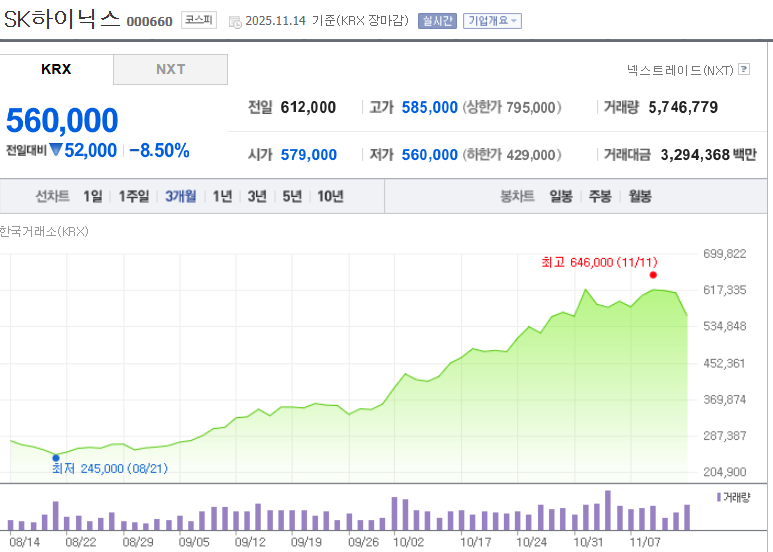Image resolution: width=773 pixels, height=552 pixels.
Task: Click the 534,848 y-axis label
Action: (724, 326)
